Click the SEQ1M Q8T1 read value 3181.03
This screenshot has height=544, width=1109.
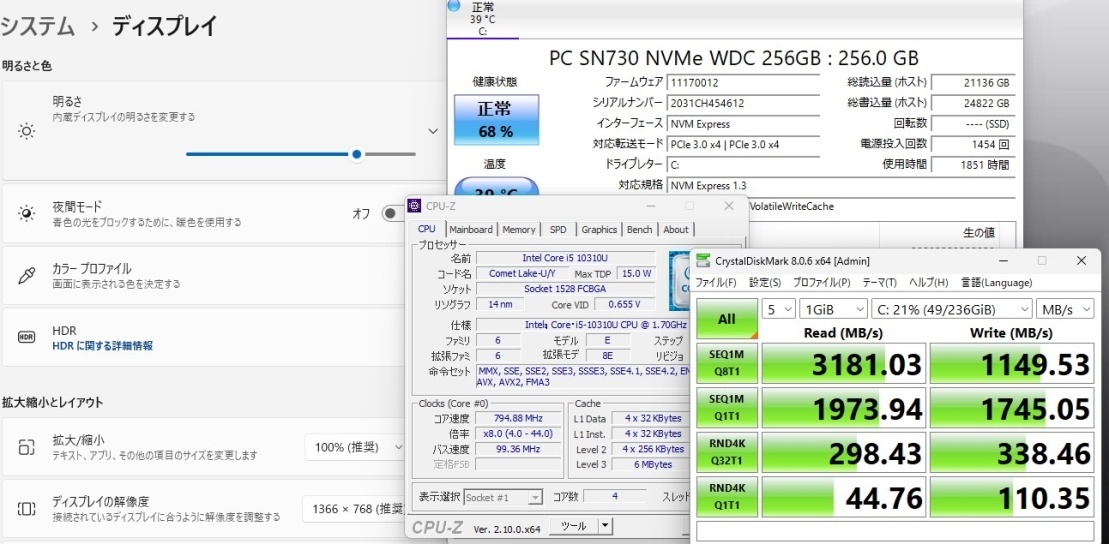(844, 364)
